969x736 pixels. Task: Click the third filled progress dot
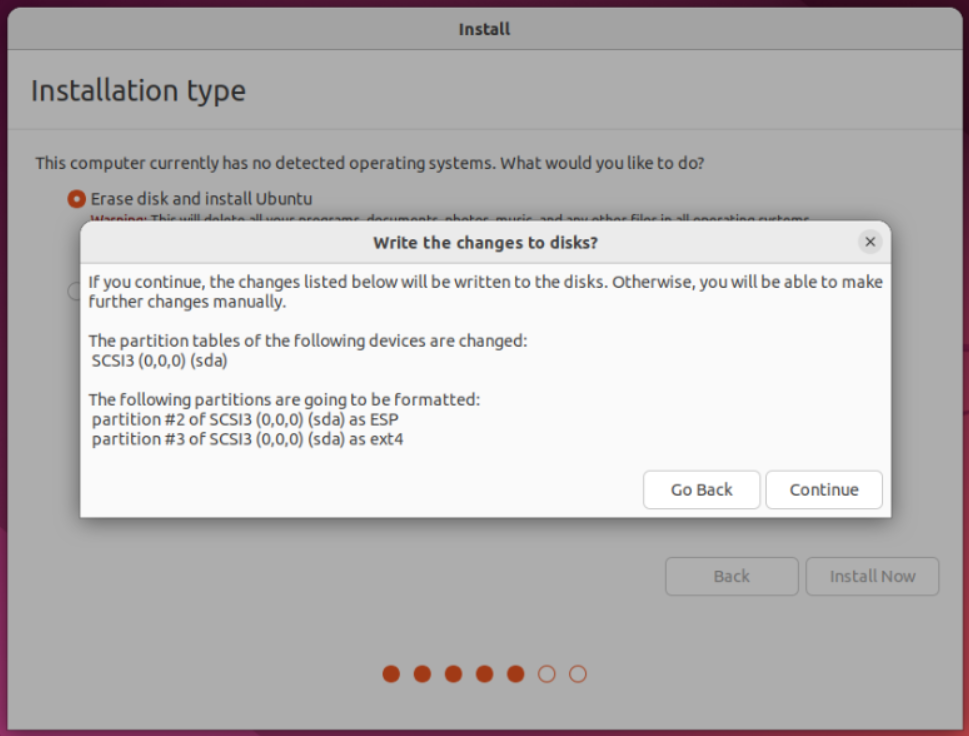click(453, 674)
